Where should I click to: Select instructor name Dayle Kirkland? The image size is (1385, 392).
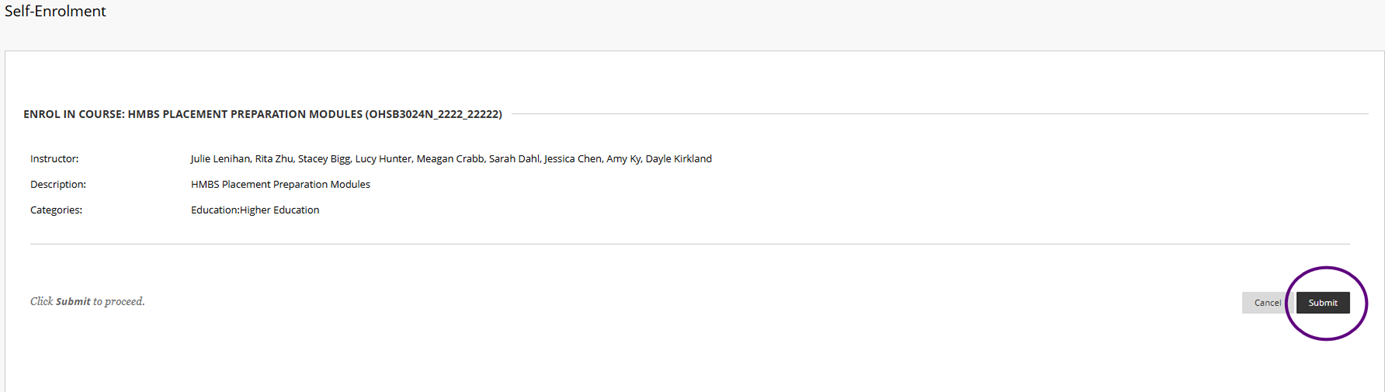[x=679, y=159]
